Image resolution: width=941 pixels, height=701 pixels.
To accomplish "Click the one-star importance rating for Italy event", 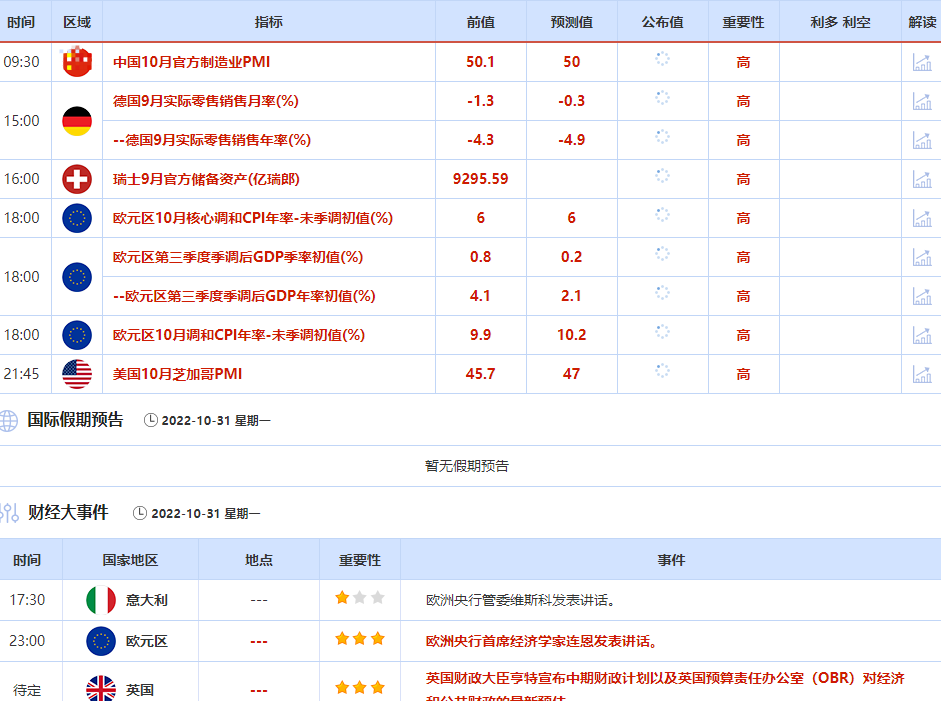I will point(343,598).
